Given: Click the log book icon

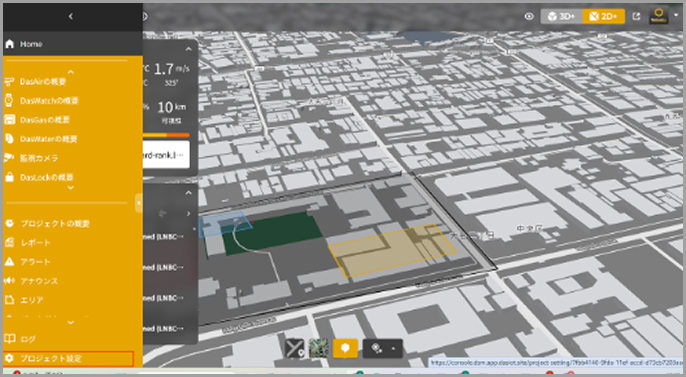Looking at the screenshot, I should [10, 339].
